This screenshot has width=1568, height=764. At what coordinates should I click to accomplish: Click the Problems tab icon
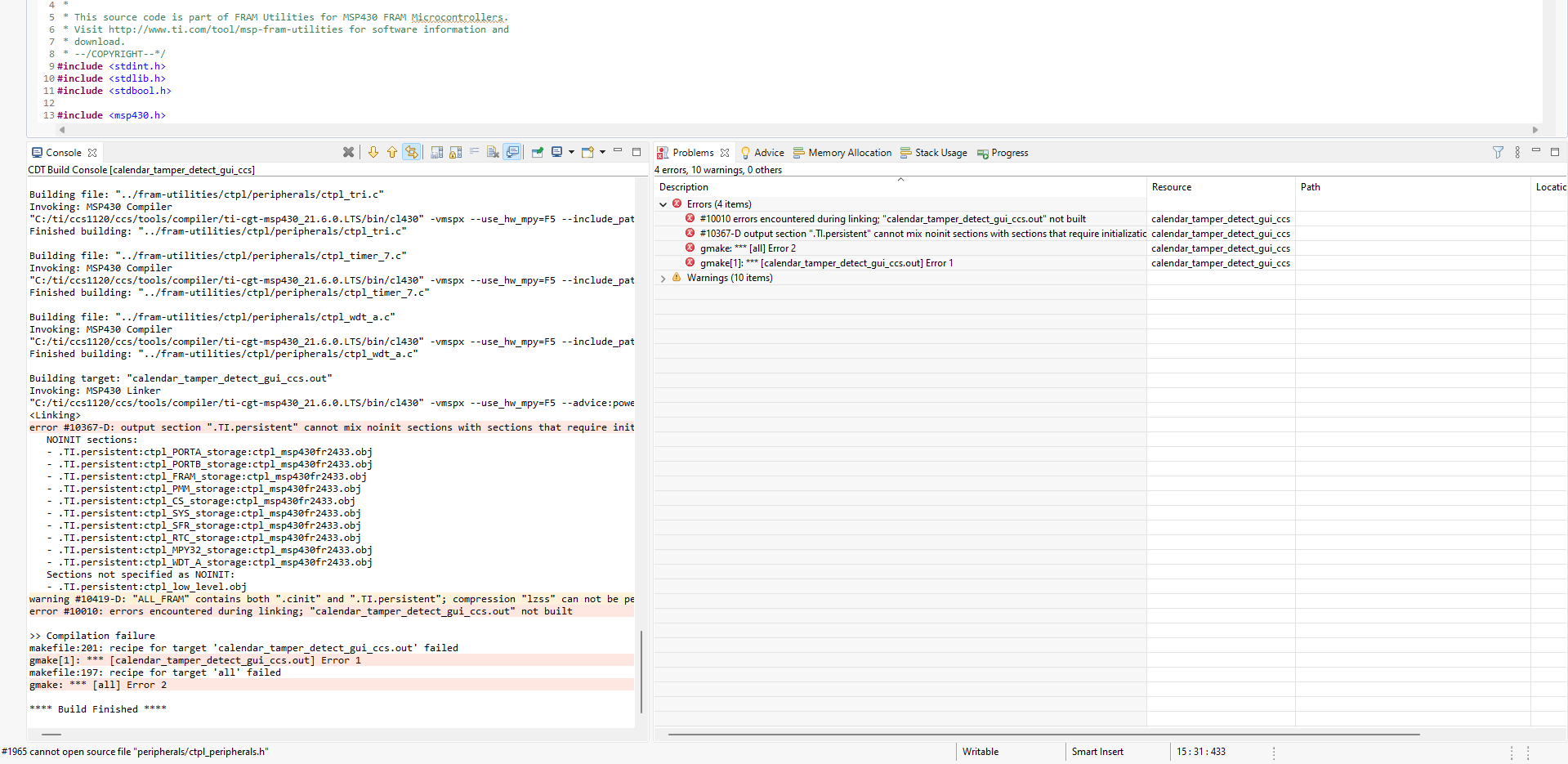(663, 153)
